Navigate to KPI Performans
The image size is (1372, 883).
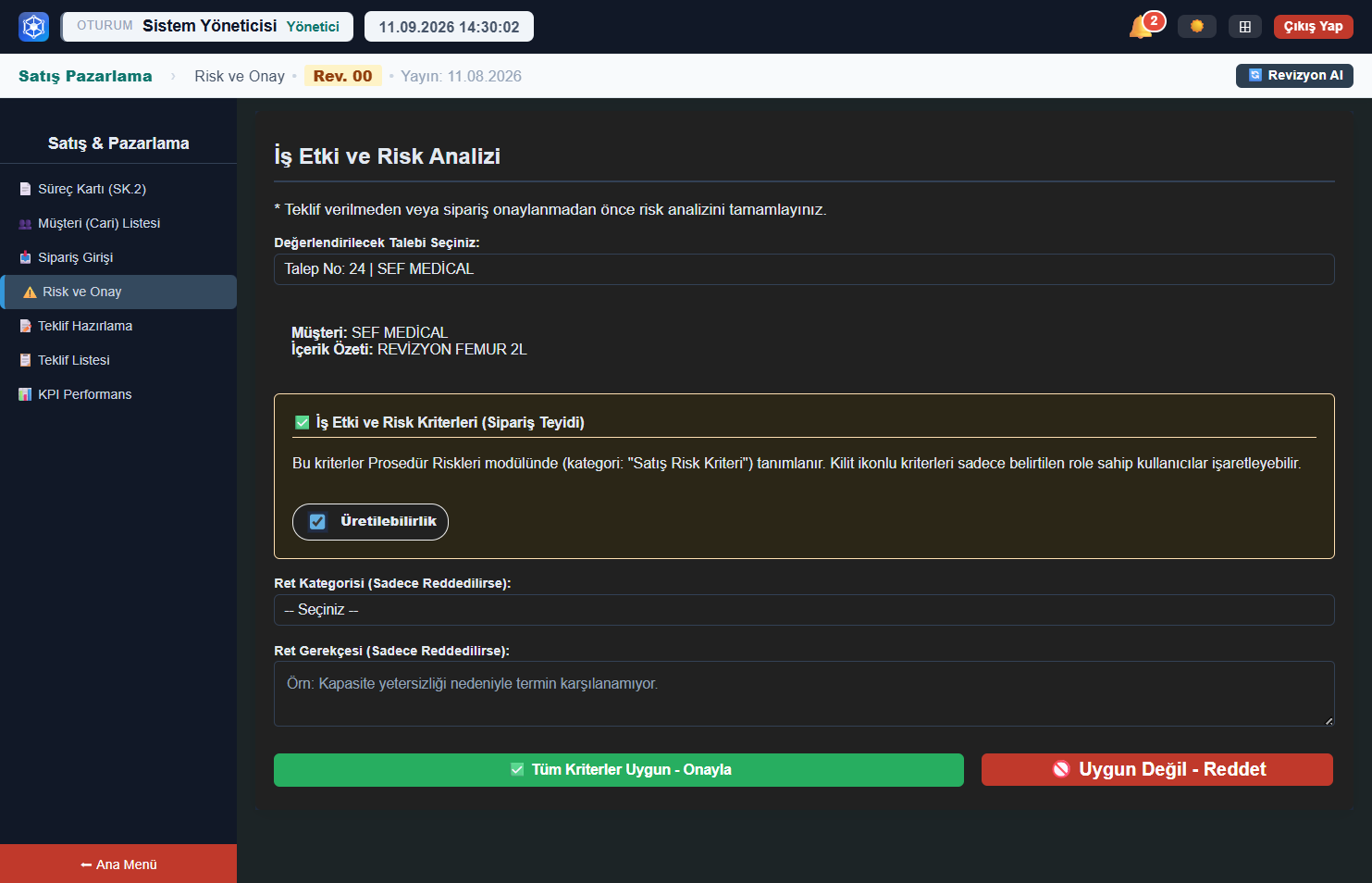(118, 394)
